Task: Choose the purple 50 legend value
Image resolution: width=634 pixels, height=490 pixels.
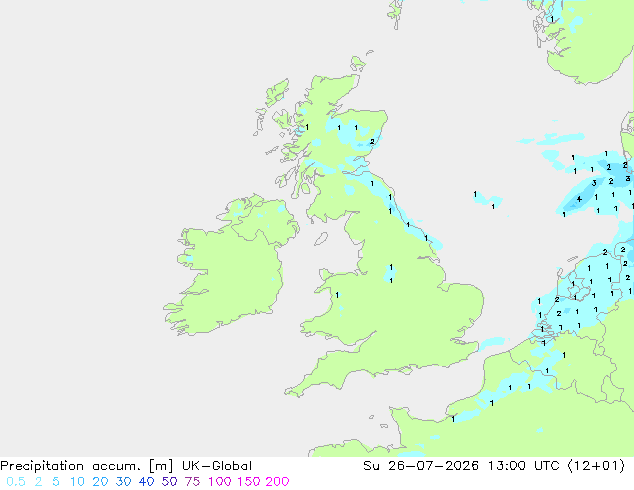Action: [x=169, y=482]
